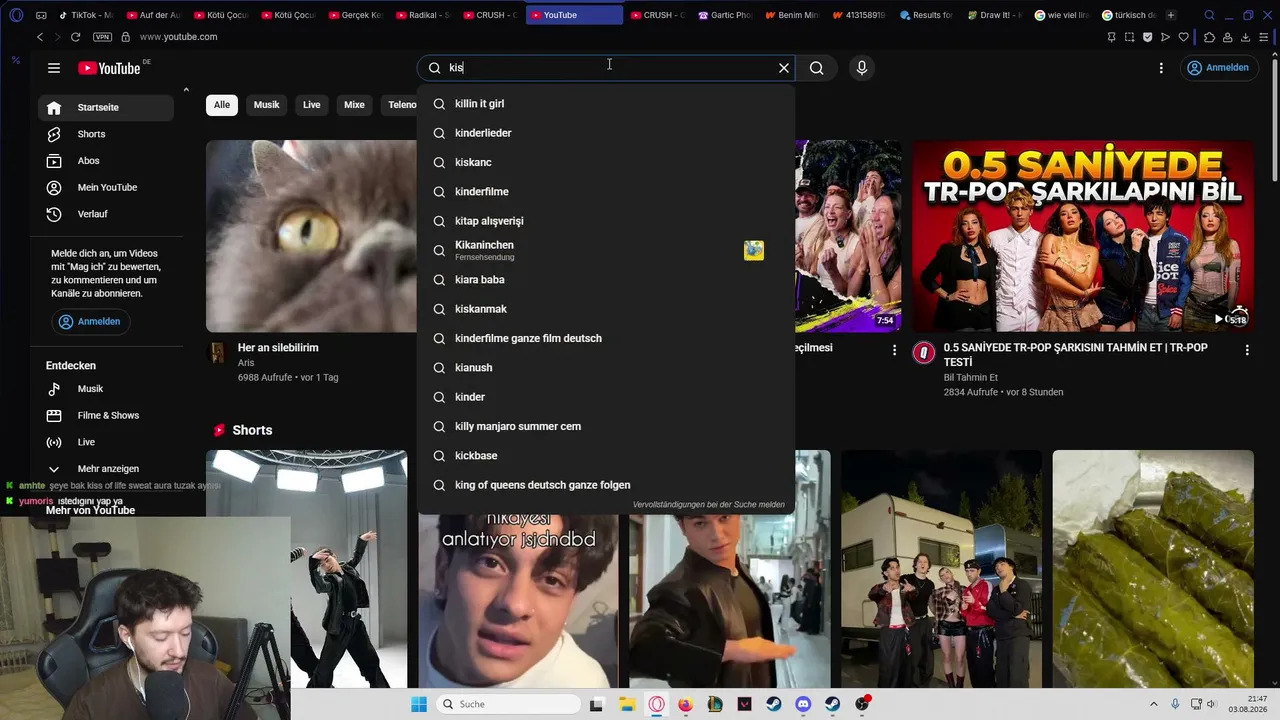This screenshot has width=1280, height=720.
Task: Show hidden system tray icons chevron
Action: [x=1154, y=704]
